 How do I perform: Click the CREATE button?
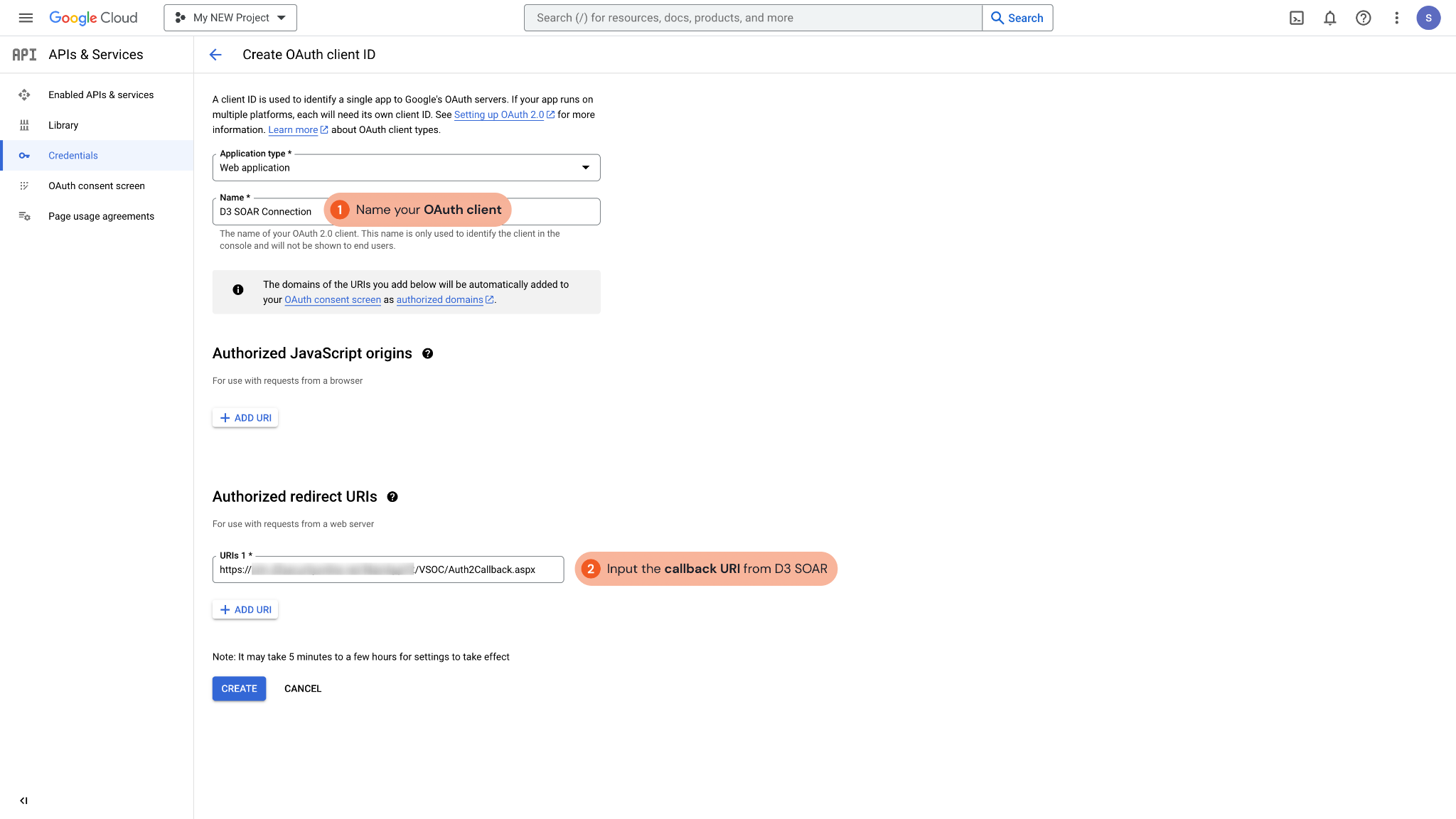tap(239, 688)
